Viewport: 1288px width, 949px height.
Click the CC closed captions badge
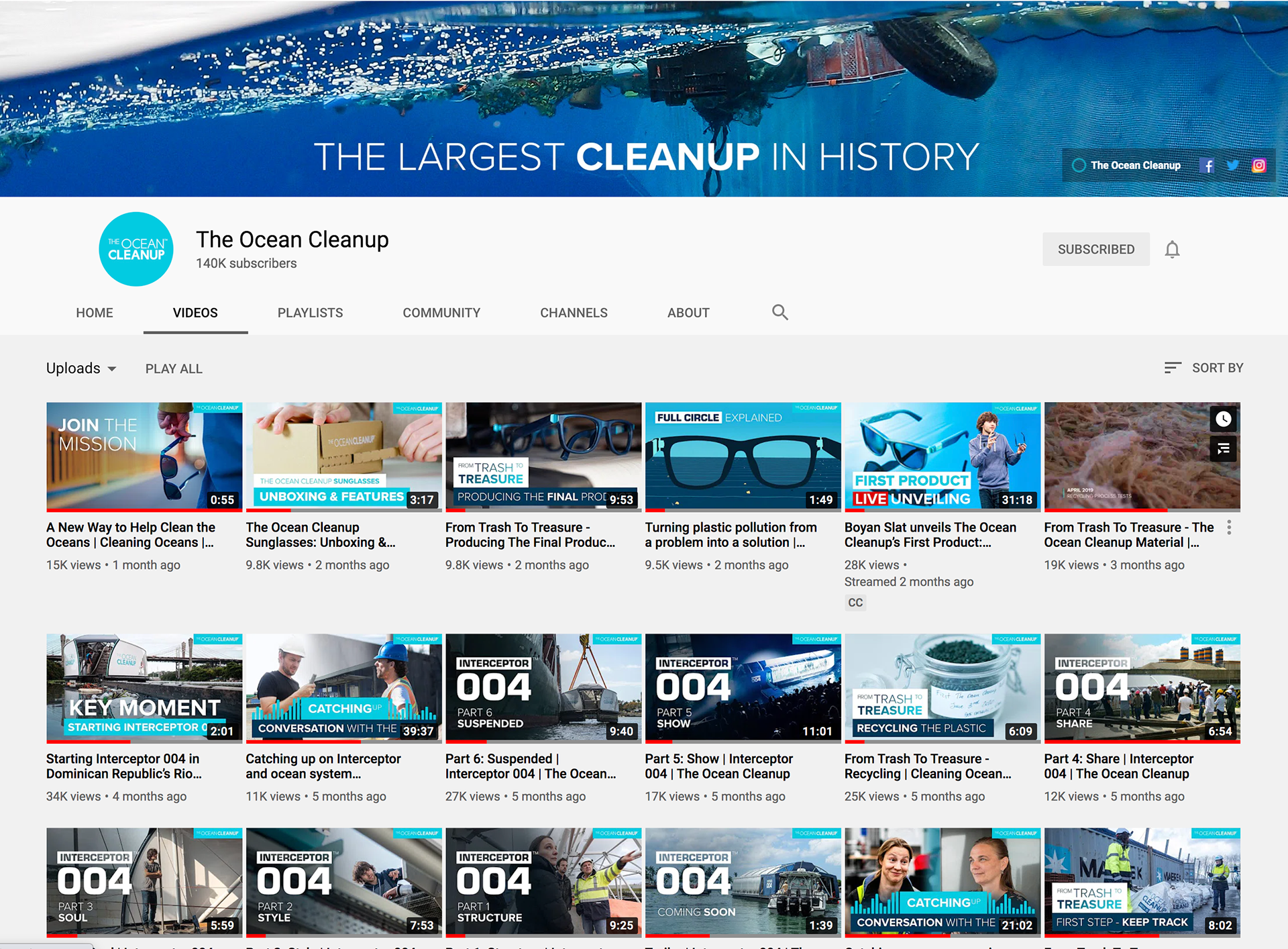855,603
